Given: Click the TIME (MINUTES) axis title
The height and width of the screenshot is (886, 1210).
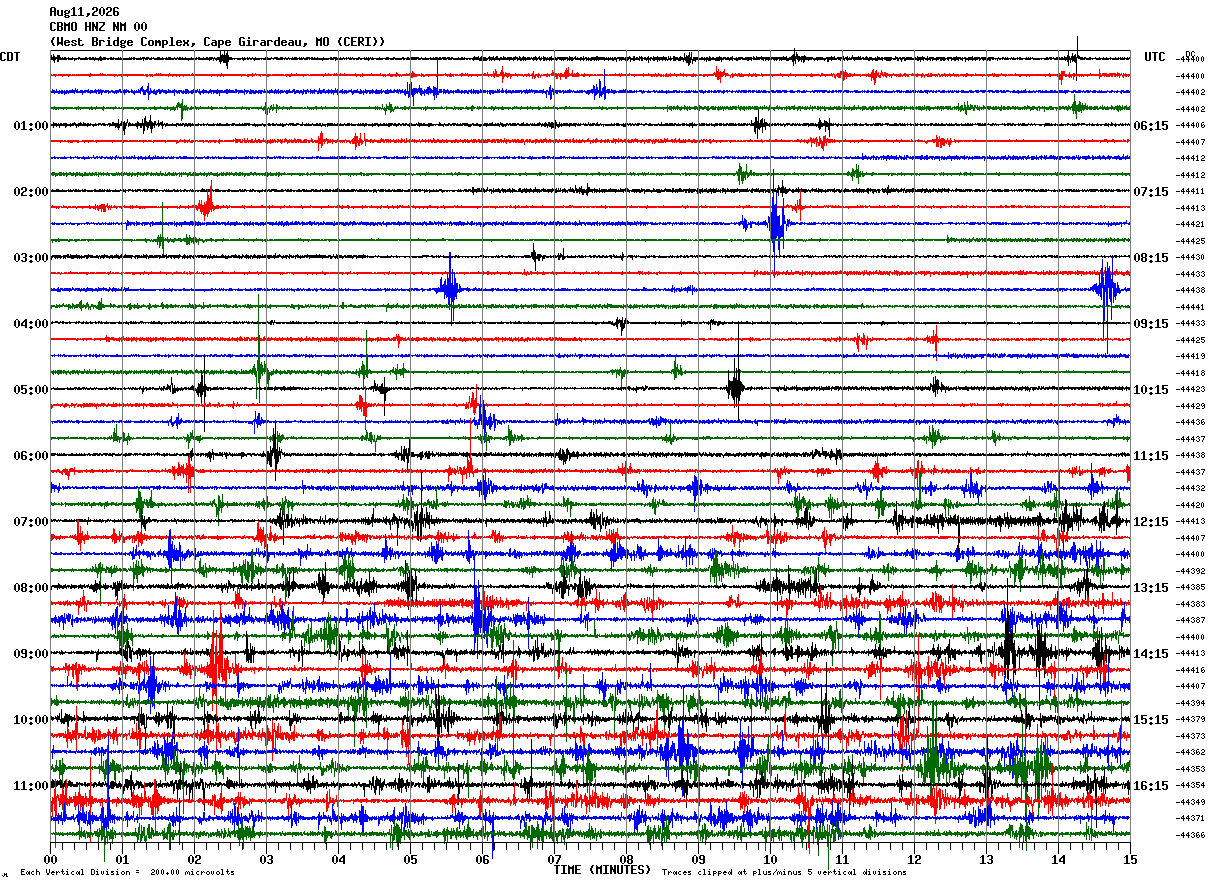Looking at the screenshot, I should [602, 870].
